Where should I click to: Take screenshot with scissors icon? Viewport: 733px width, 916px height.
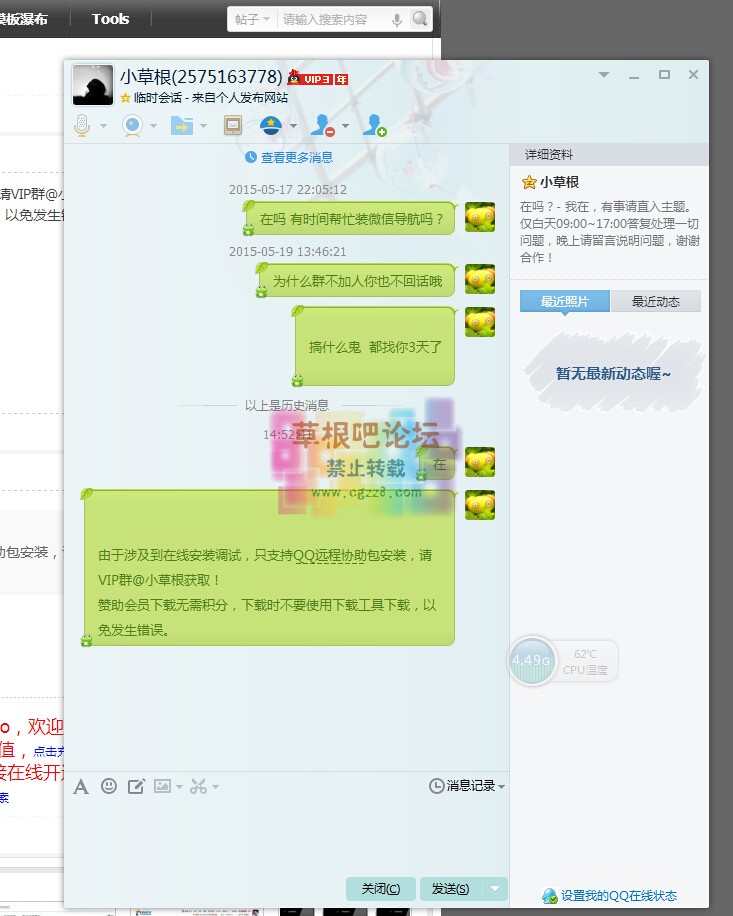(198, 786)
